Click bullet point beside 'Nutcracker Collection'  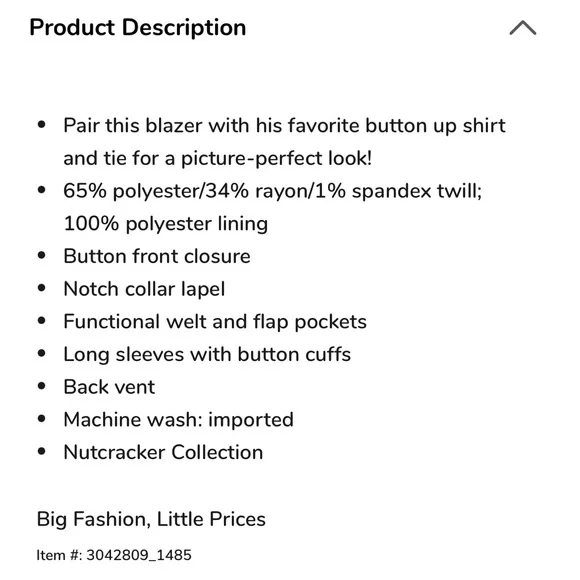click(x=42, y=452)
